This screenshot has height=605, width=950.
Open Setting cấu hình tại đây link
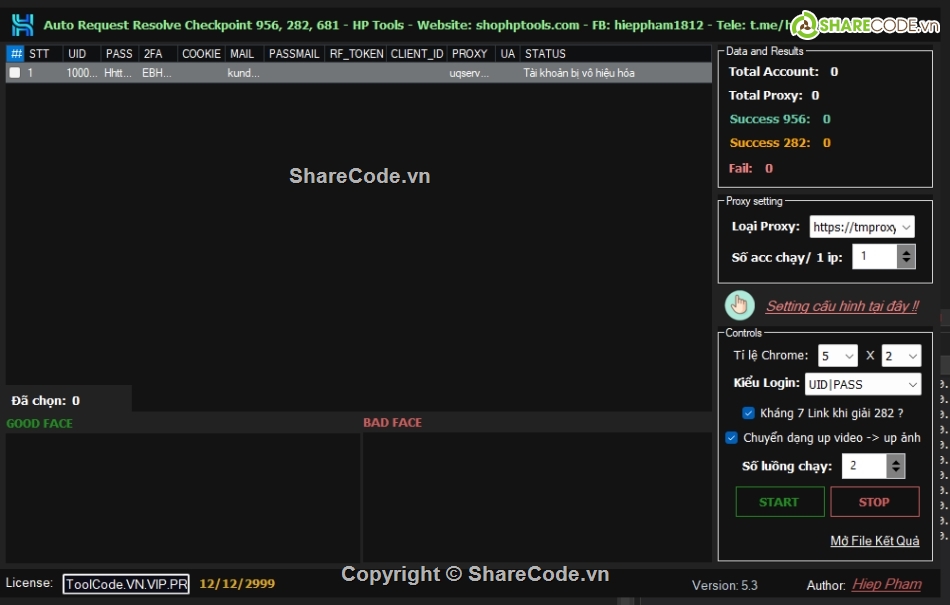(x=842, y=306)
